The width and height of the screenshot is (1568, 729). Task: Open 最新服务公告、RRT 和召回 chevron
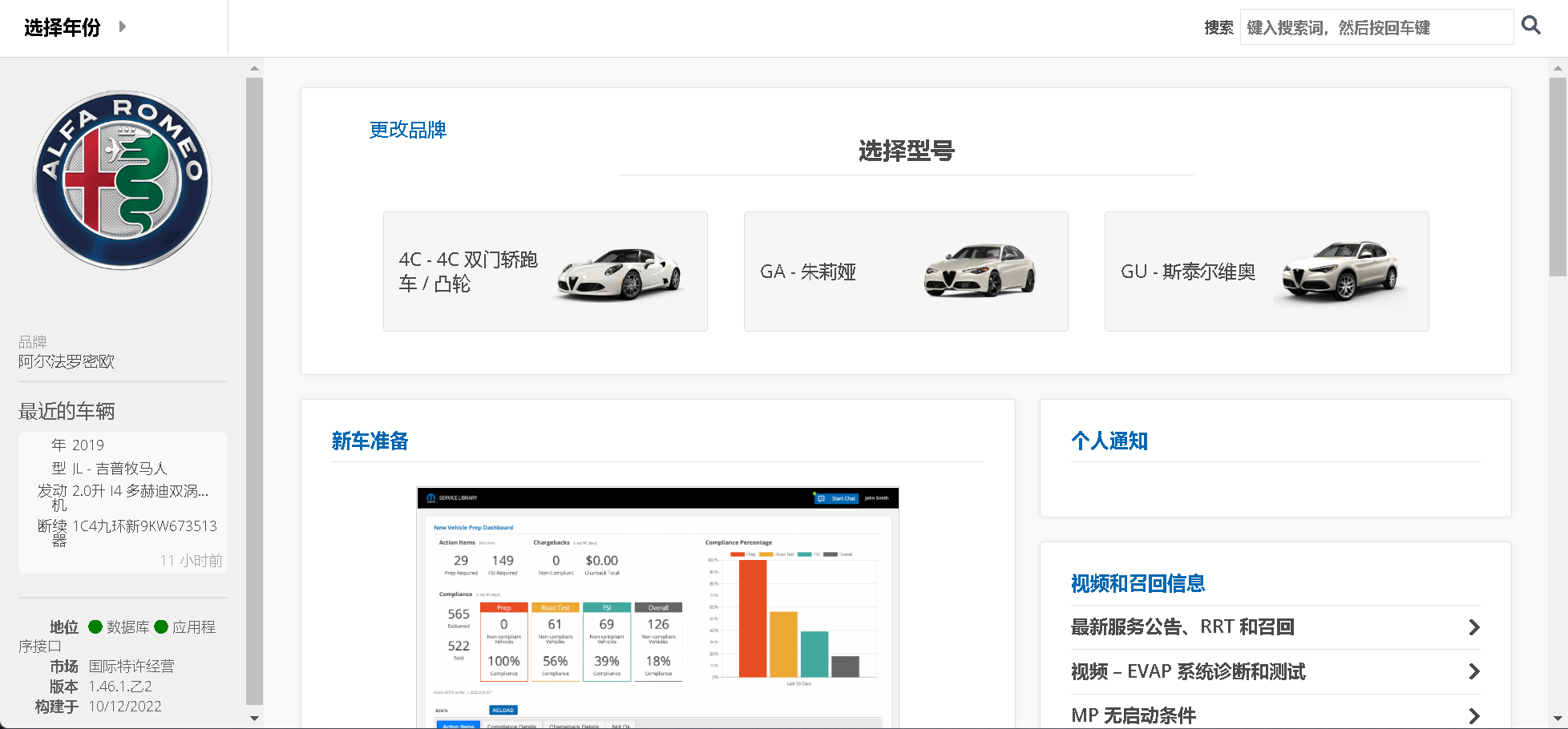[1473, 627]
